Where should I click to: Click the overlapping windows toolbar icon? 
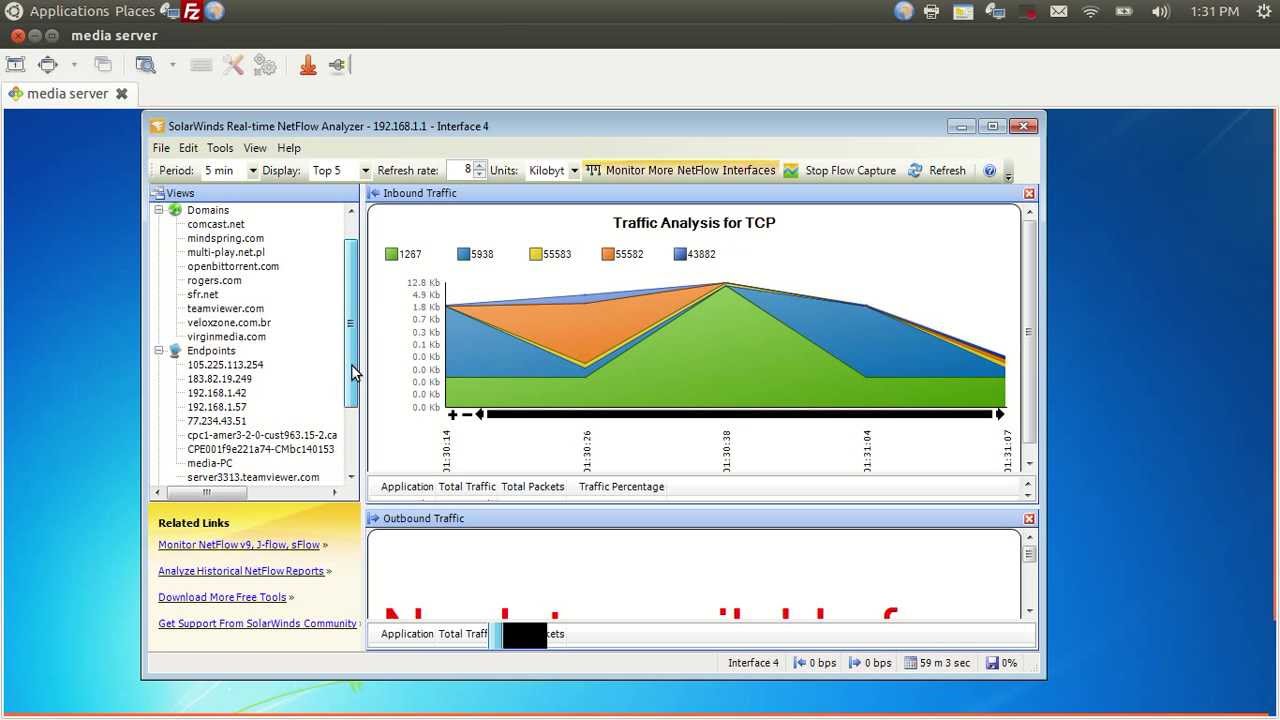(103, 65)
